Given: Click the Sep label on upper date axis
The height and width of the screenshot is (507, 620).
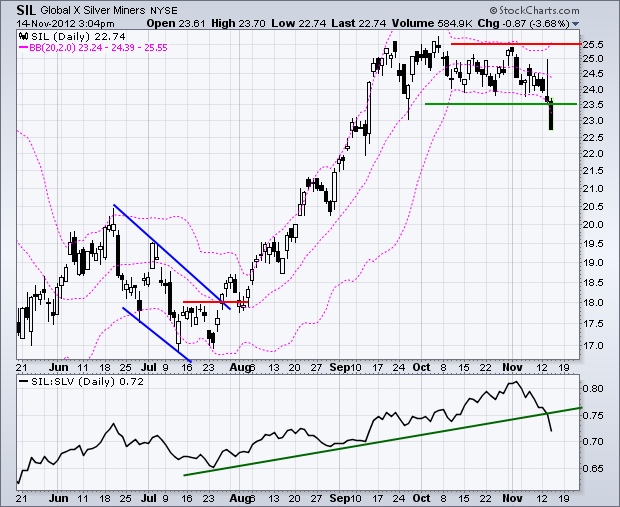Looking at the screenshot, I should coord(339,367).
